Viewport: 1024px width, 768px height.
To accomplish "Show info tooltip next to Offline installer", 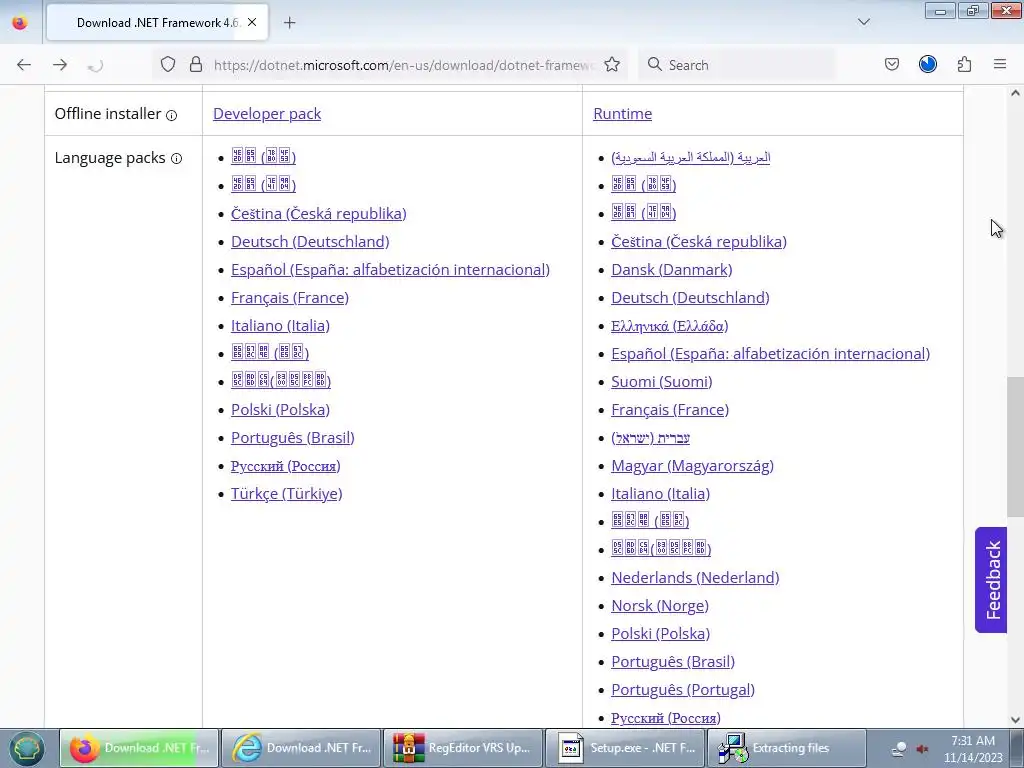I will [x=172, y=116].
